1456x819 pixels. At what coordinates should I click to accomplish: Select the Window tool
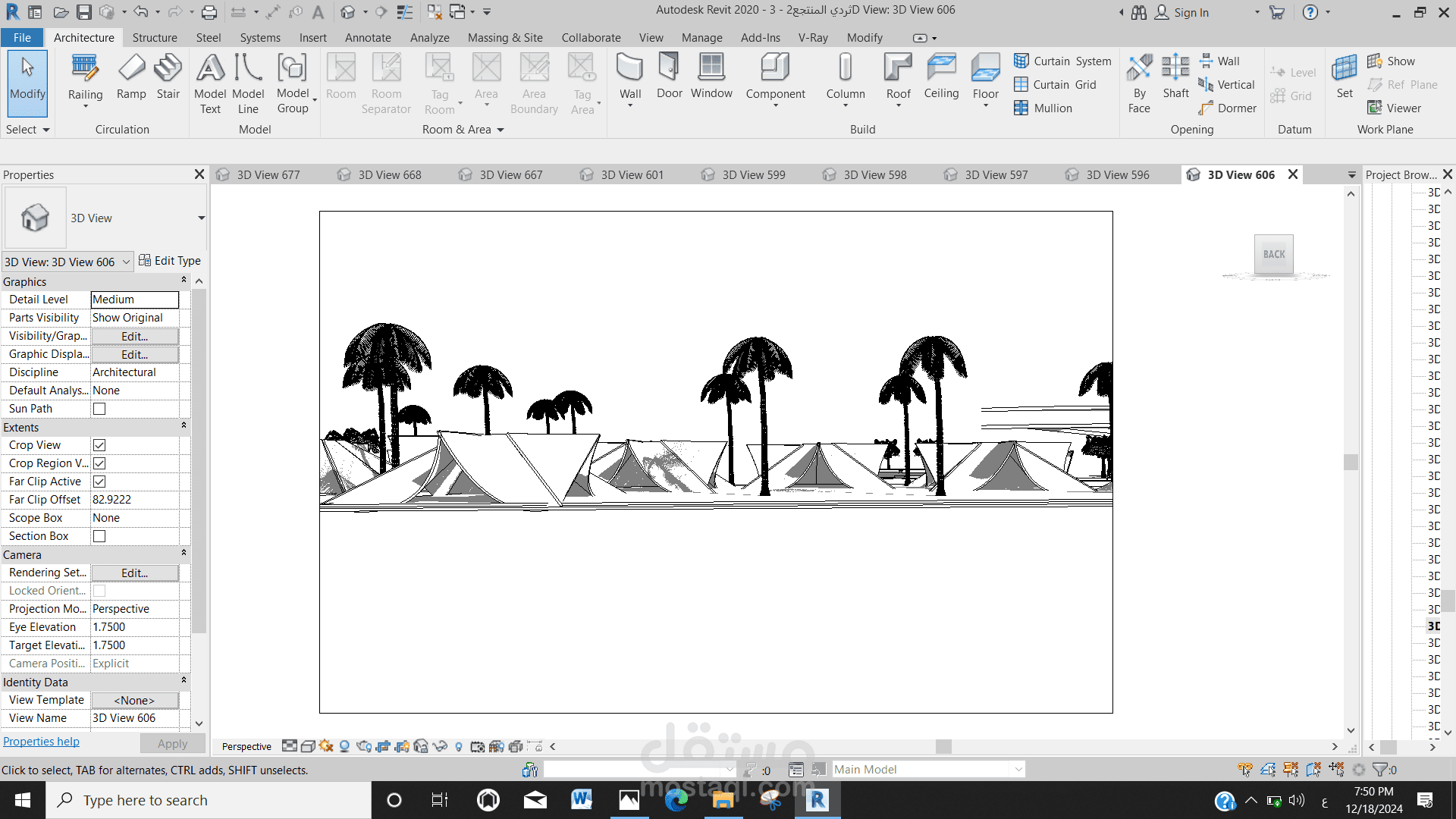coord(711,76)
